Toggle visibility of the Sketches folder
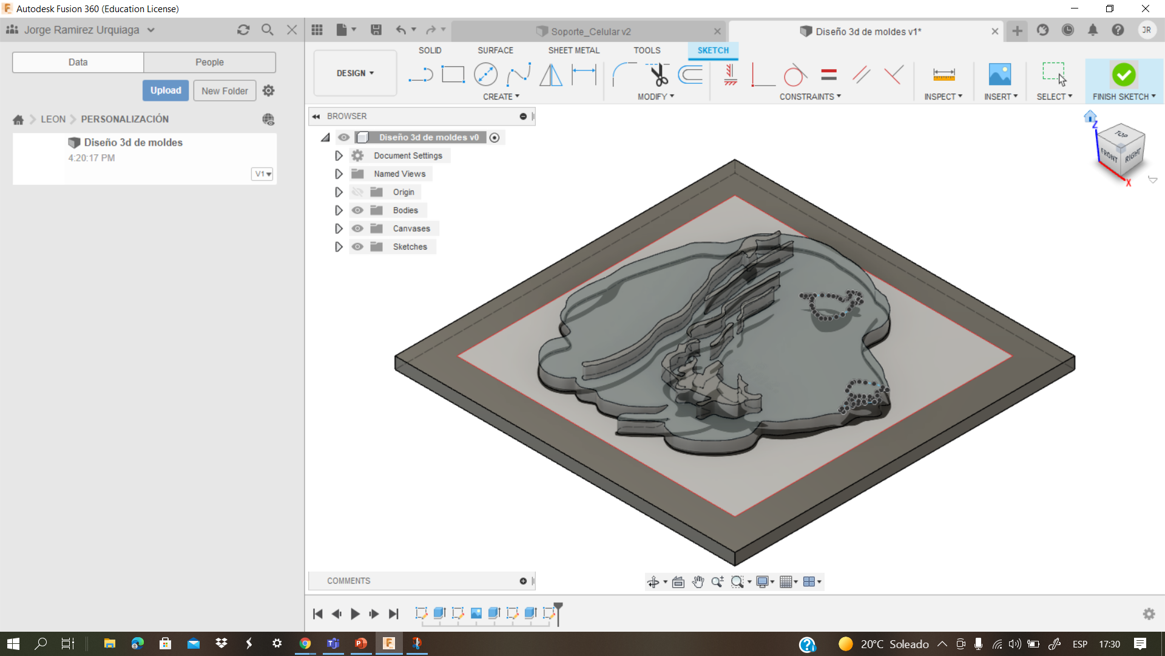The image size is (1165, 656). pyautogui.click(x=357, y=247)
